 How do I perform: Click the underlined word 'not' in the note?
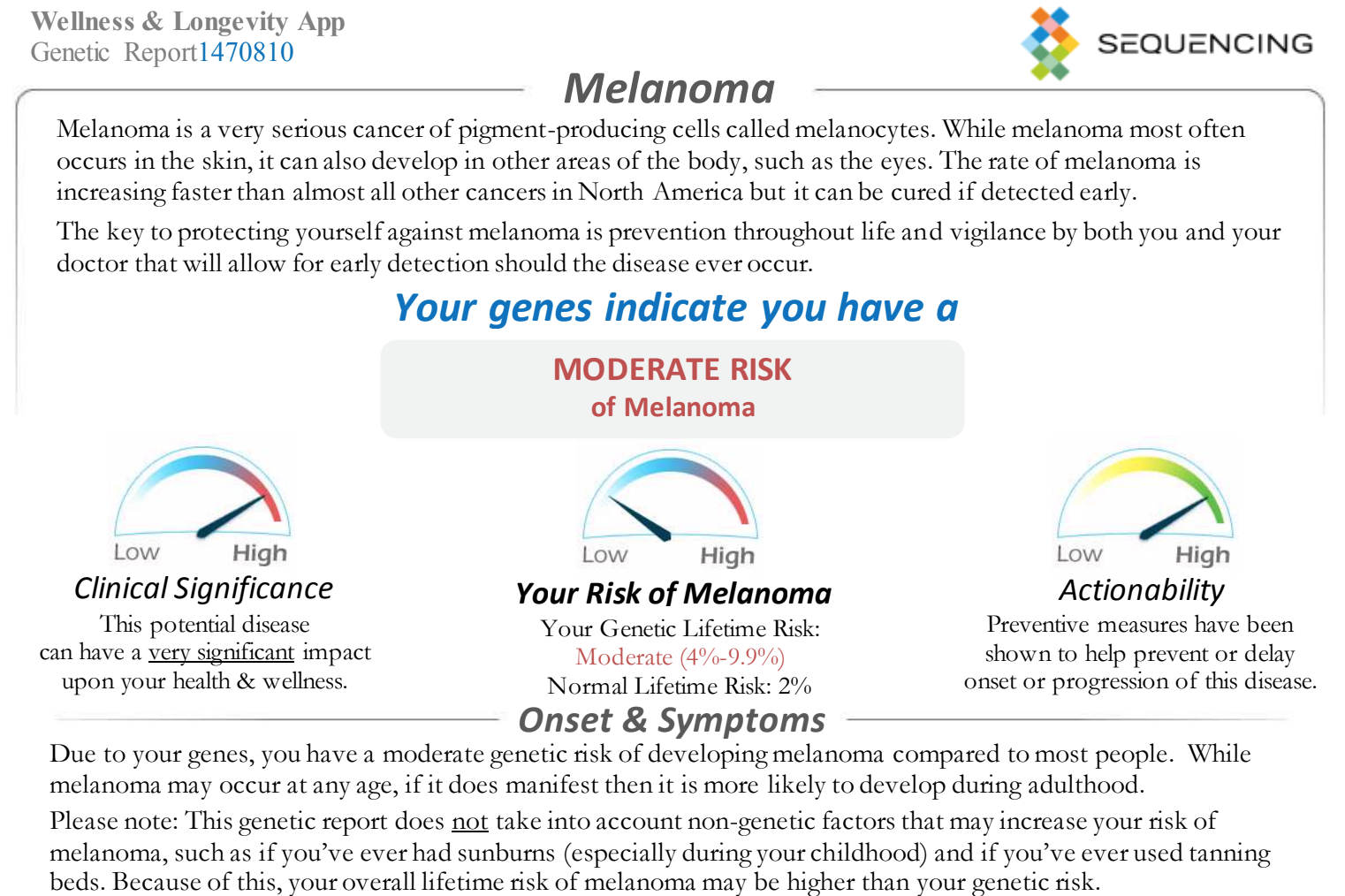click(x=470, y=821)
